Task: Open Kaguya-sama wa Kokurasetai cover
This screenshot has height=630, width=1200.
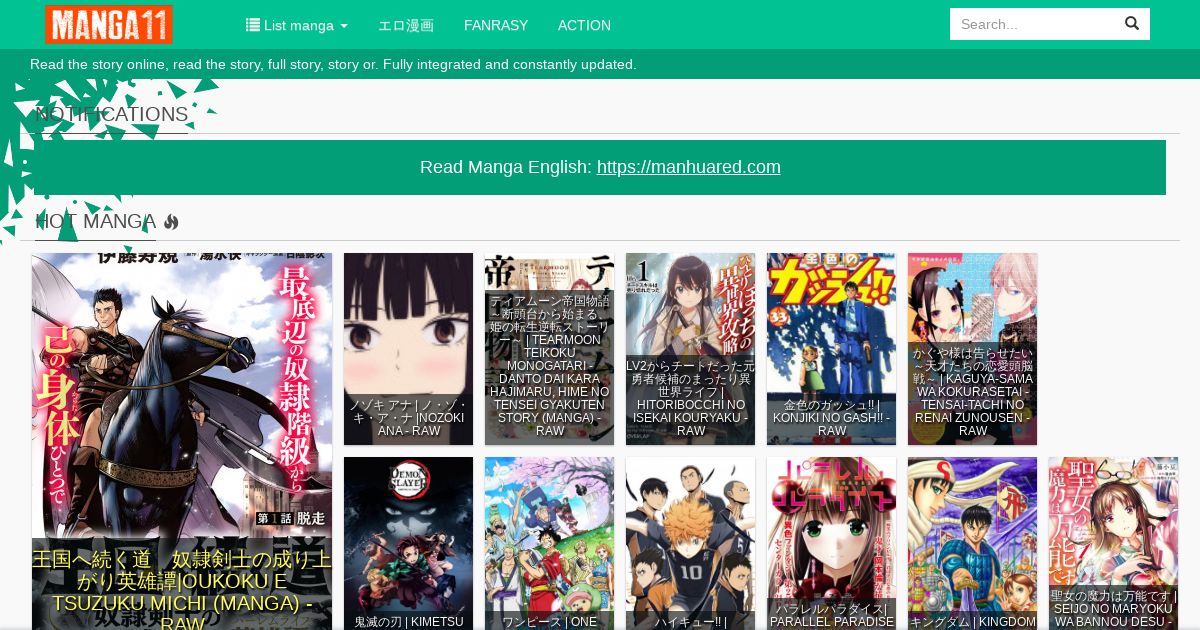Action: point(972,349)
